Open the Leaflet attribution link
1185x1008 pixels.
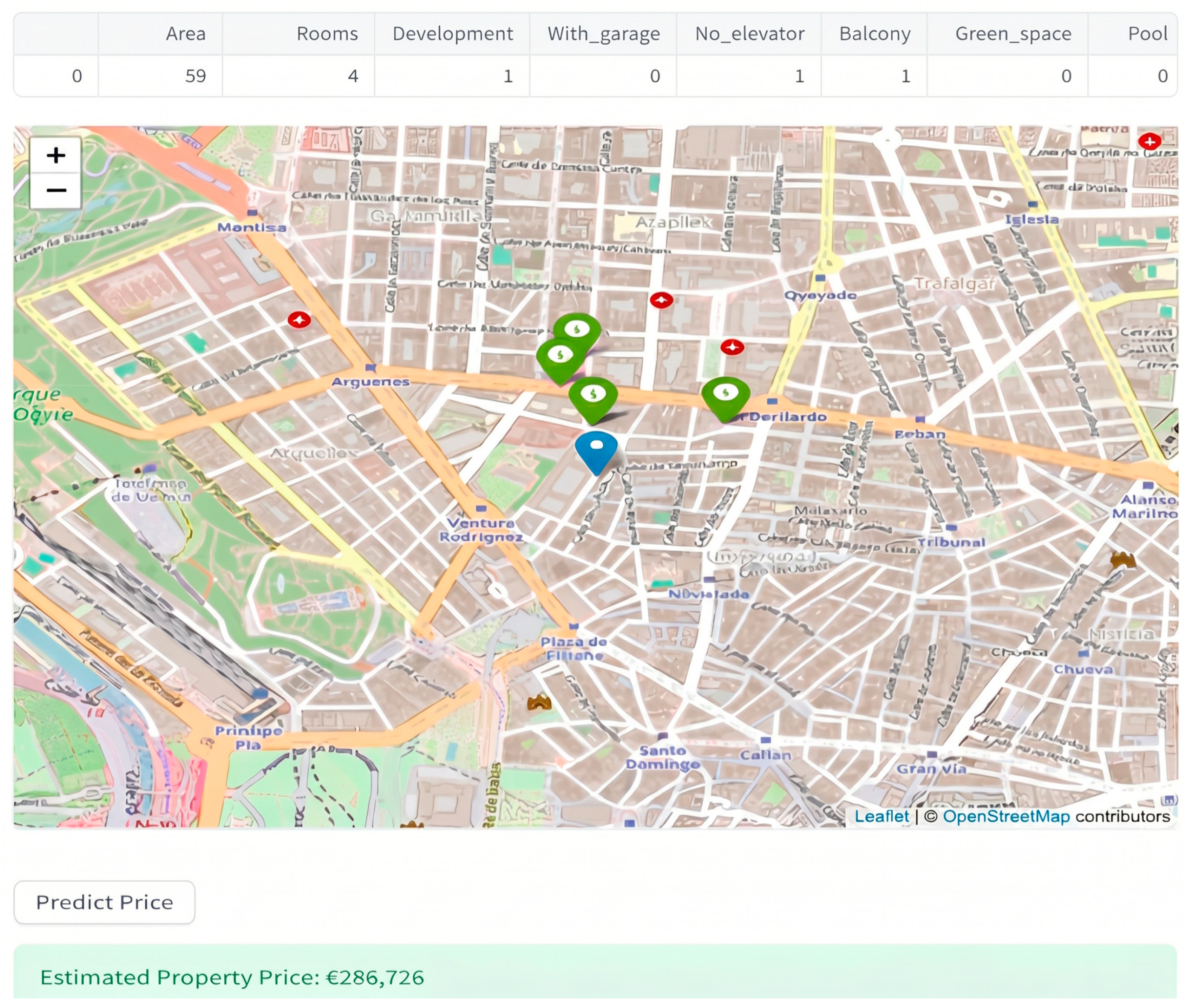881,816
